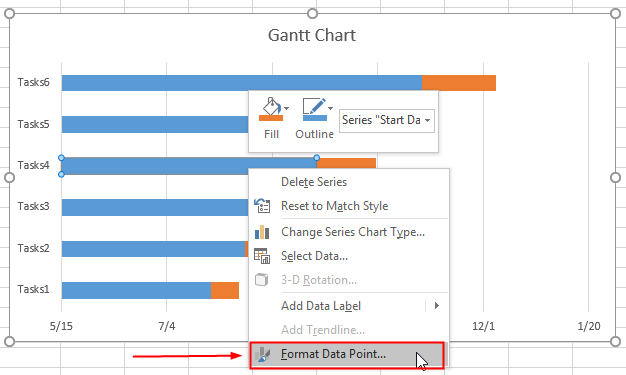
Task: Select the blue Tasks6 bar
Action: pyautogui.click(x=242, y=83)
